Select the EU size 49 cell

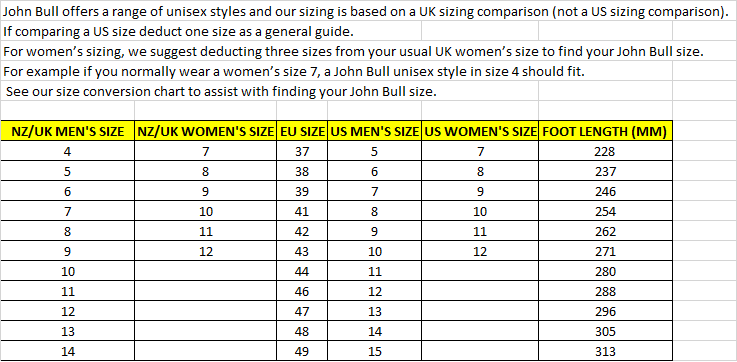coord(302,351)
